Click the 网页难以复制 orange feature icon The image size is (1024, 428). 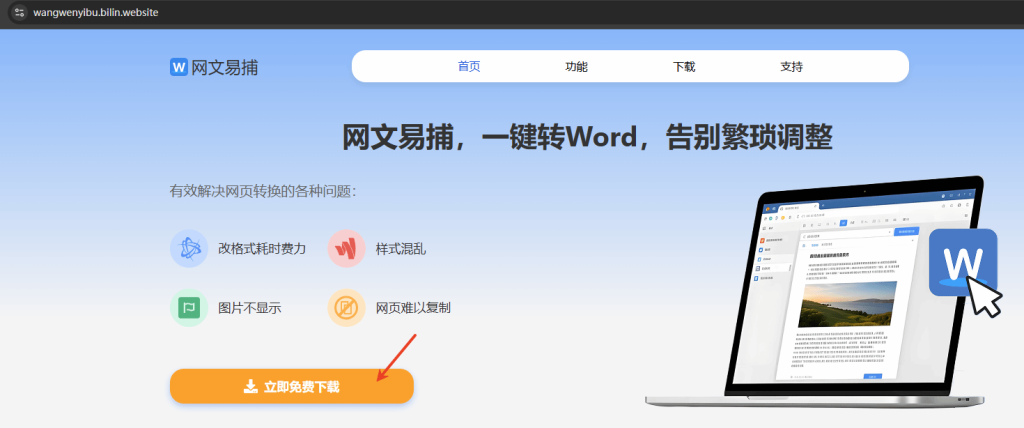click(346, 307)
